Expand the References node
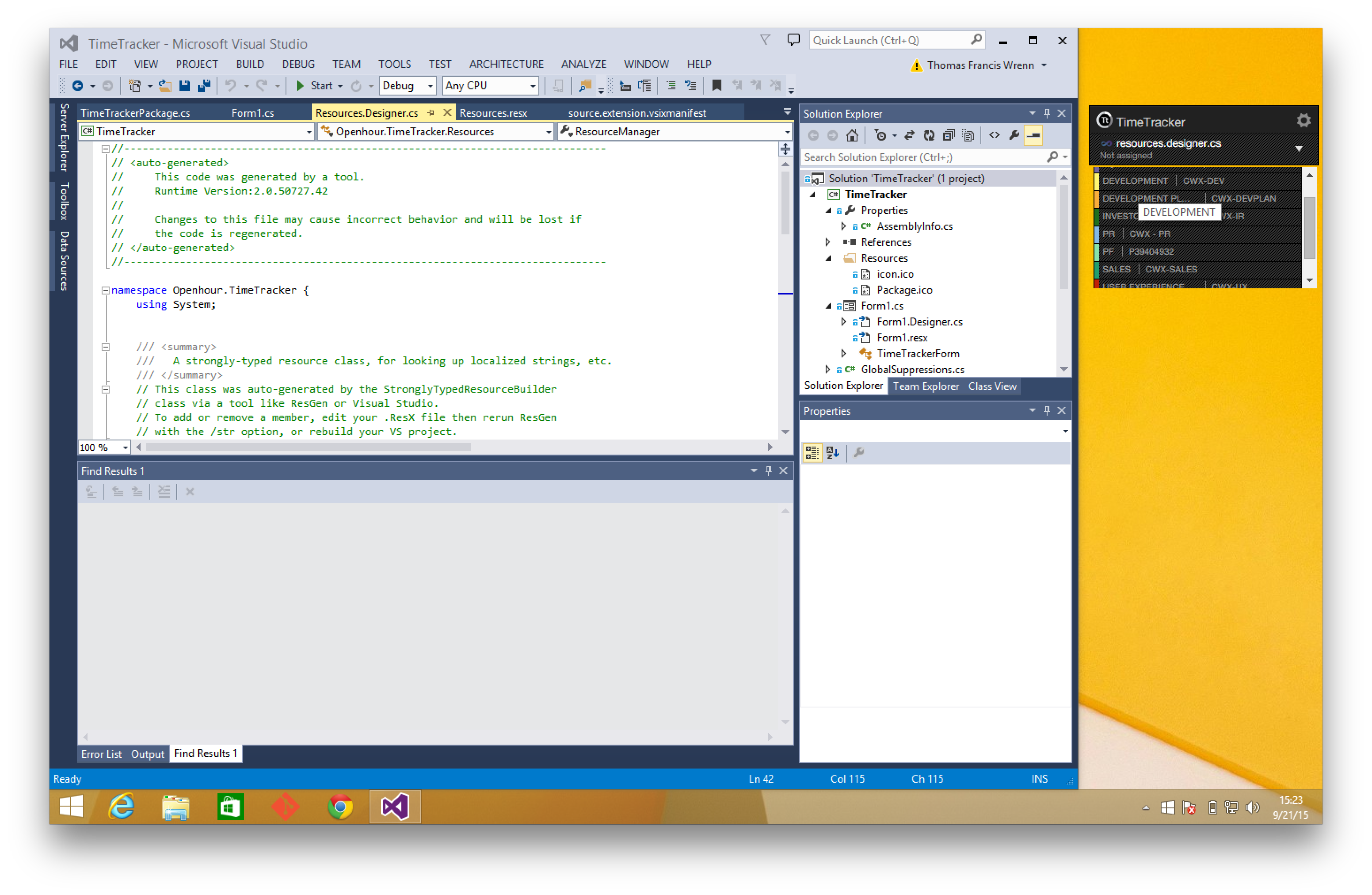Image resolution: width=1372 pixels, height=895 pixels. click(x=828, y=242)
